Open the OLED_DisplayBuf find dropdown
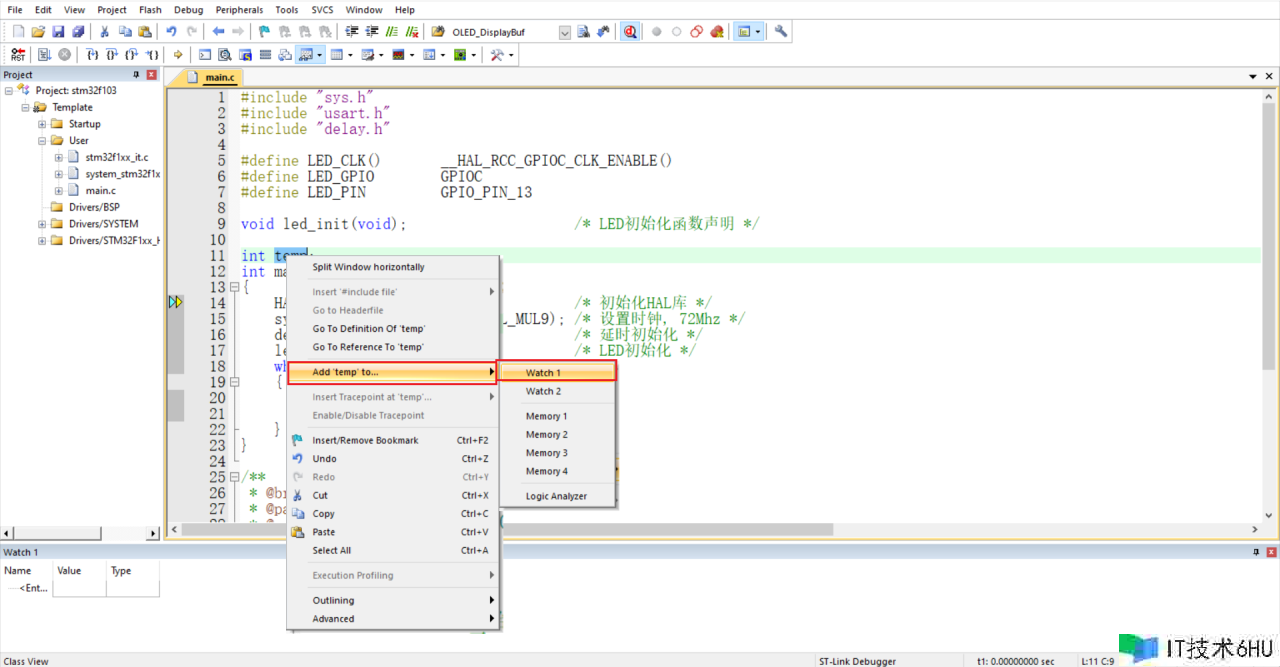 tap(564, 32)
